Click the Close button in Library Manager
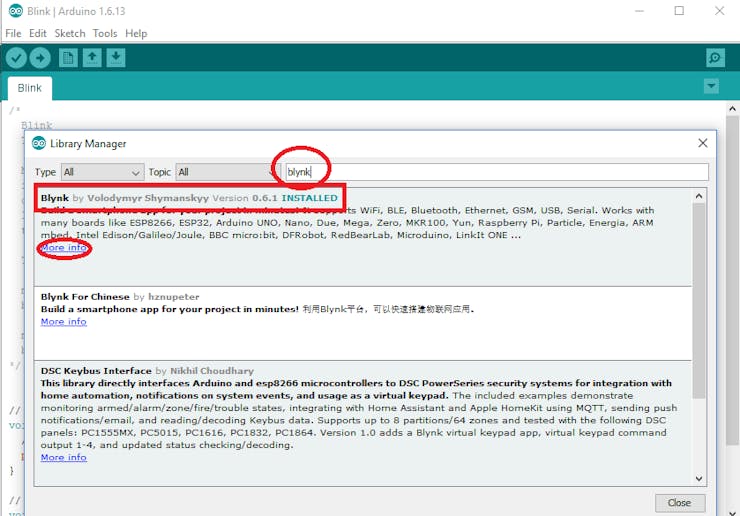 click(680, 503)
